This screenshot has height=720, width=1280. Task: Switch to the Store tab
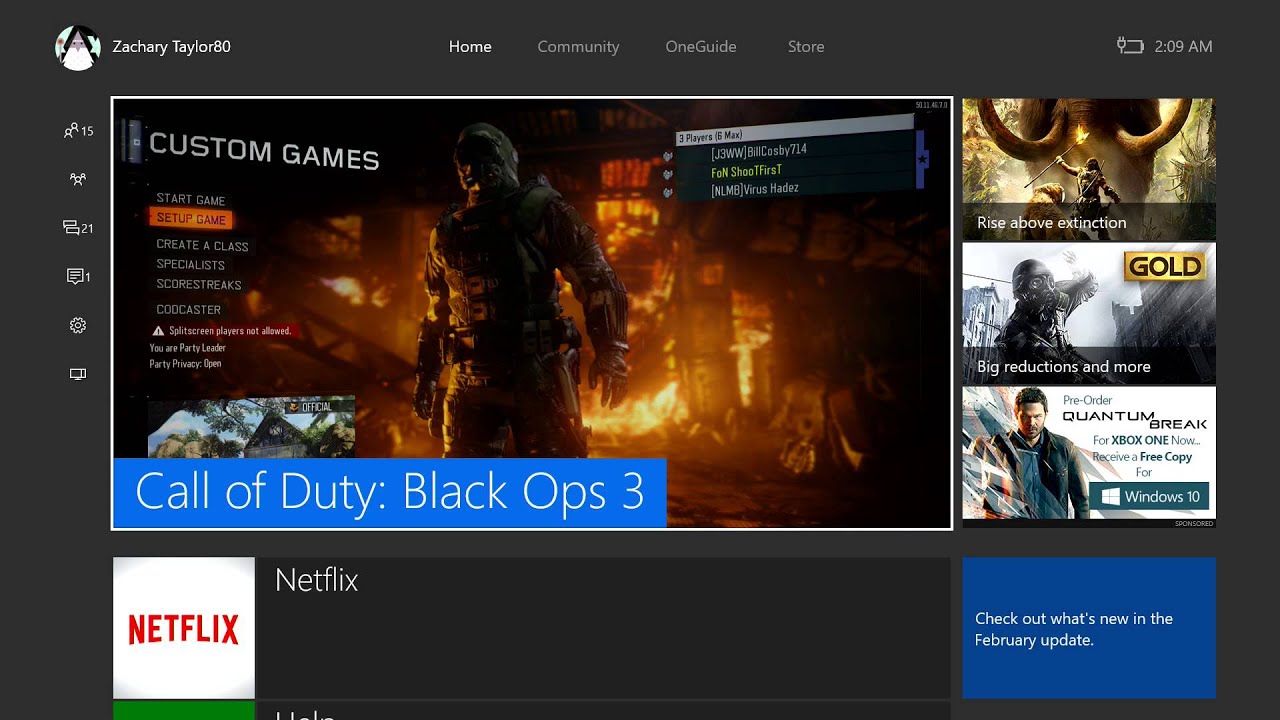[x=806, y=47]
